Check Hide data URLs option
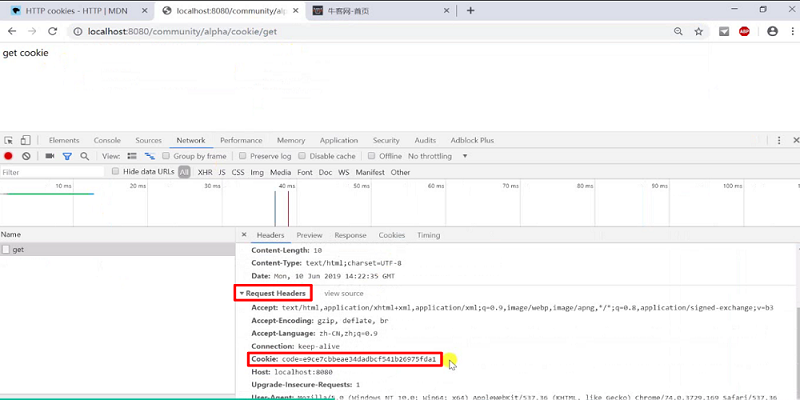The width and height of the screenshot is (800, 400). pyautogui.click(x=115, y=171)
